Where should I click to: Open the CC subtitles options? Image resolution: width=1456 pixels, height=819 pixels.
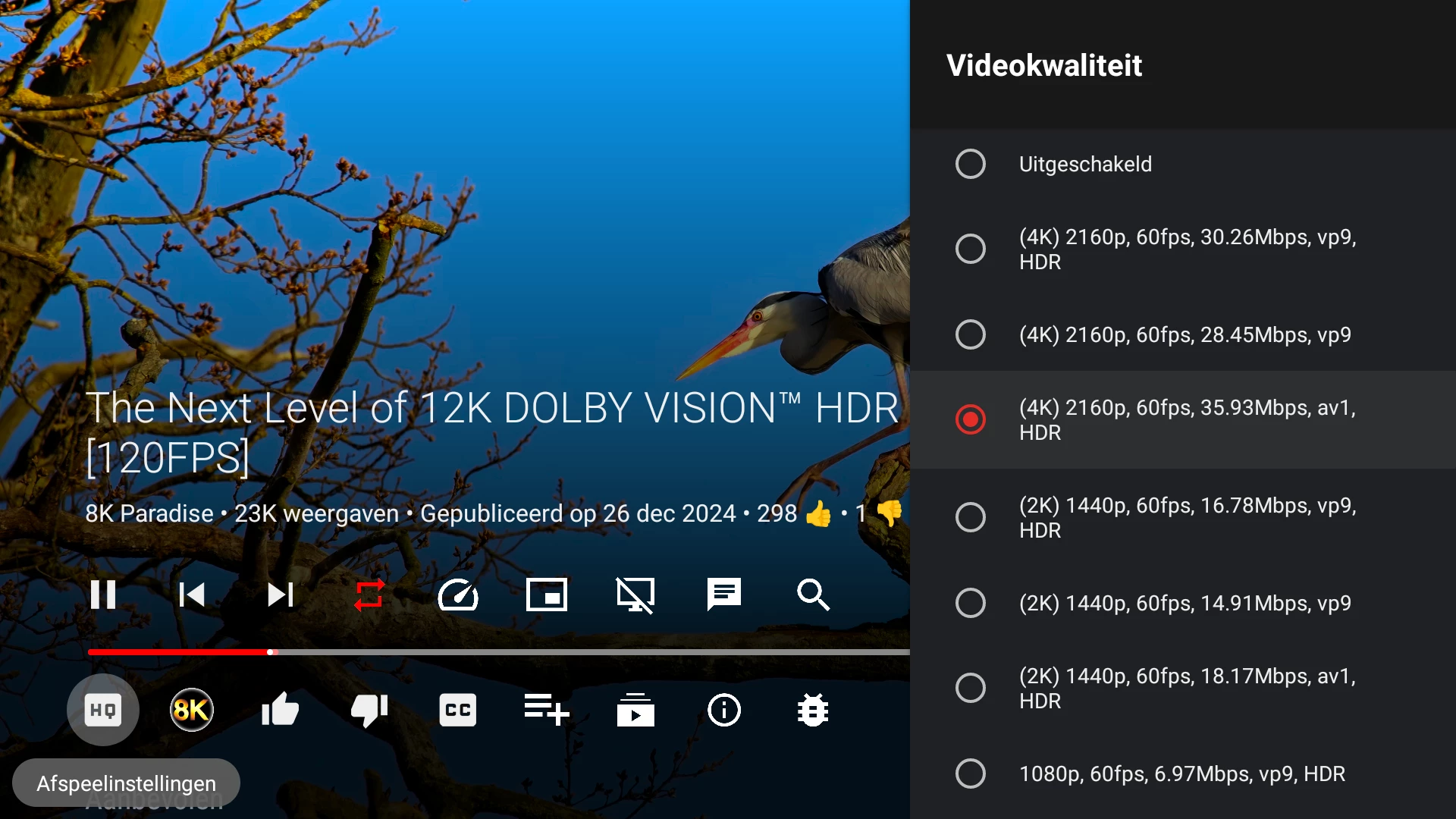(458, 711)
